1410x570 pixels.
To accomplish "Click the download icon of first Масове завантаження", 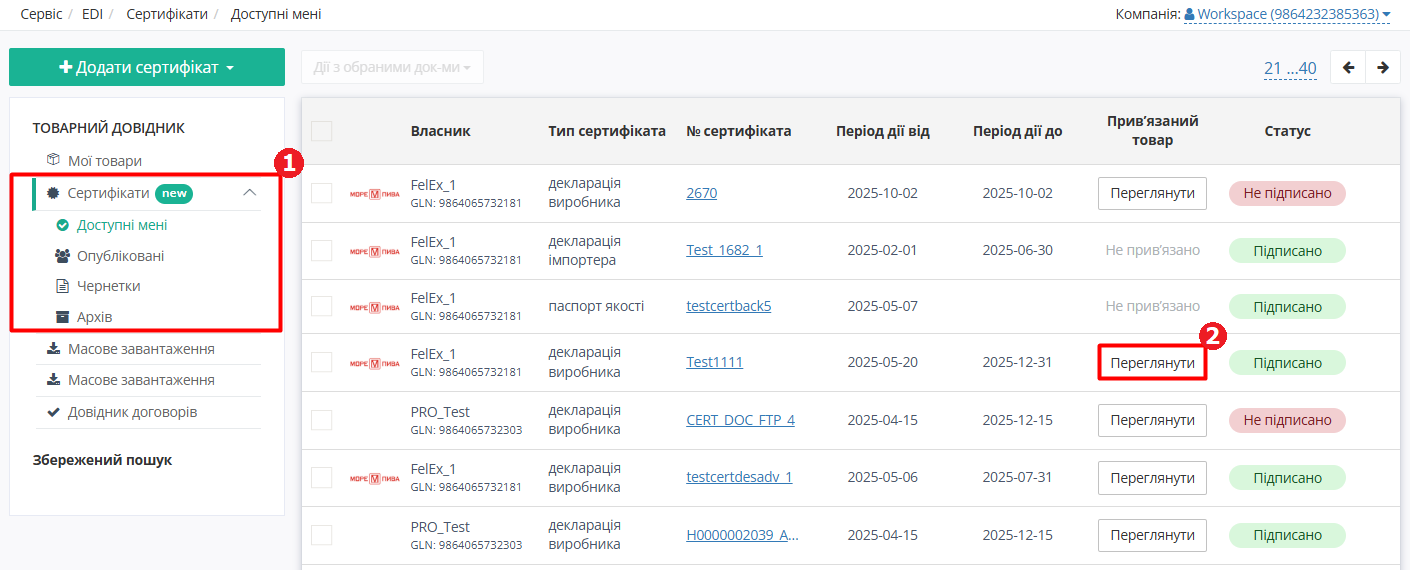I will [54, 349].
